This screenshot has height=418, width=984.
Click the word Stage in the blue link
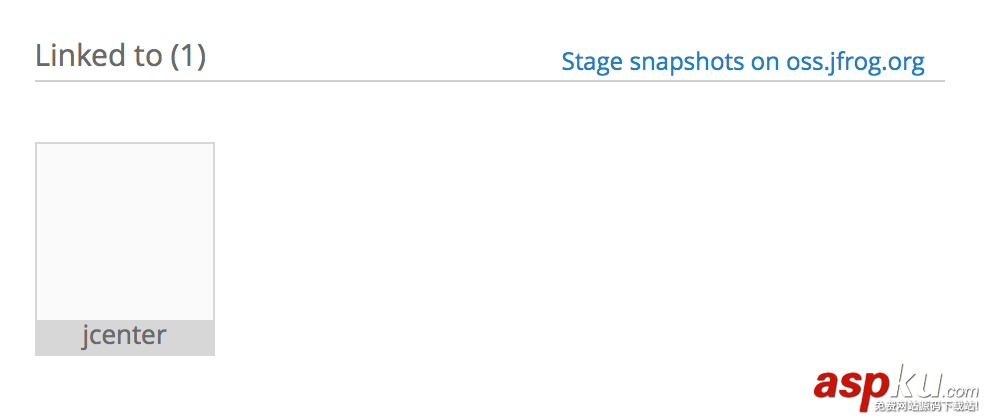[592, 62]
